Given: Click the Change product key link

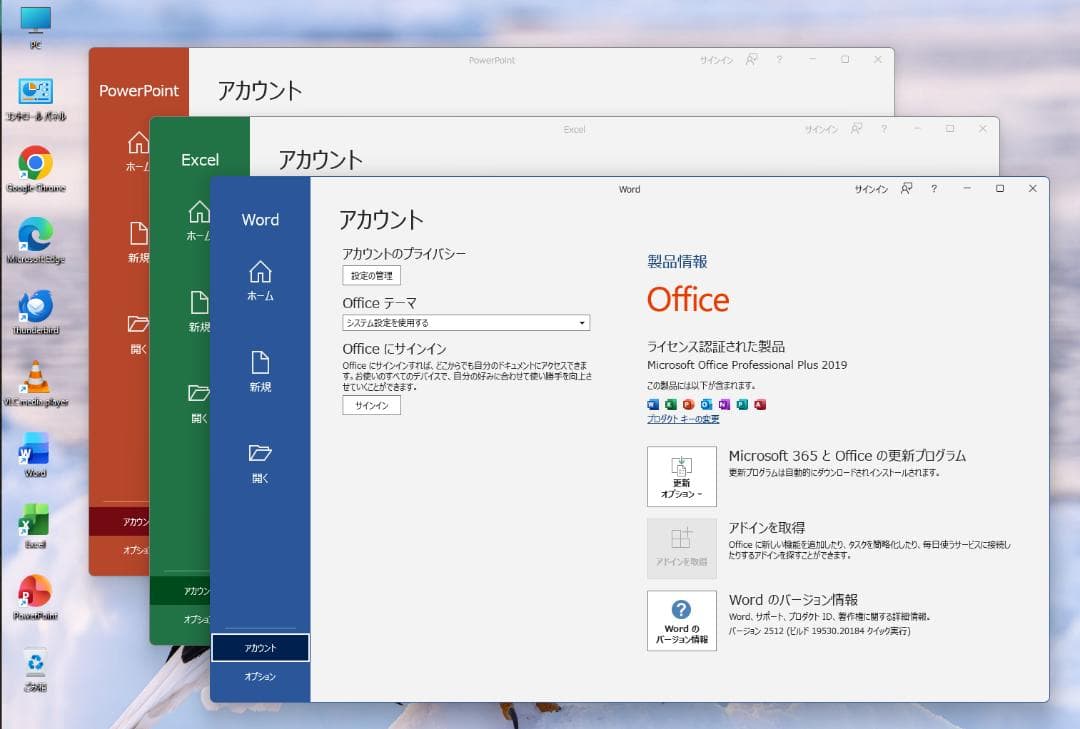Looking at the screenshot, I should coord(683,419).
